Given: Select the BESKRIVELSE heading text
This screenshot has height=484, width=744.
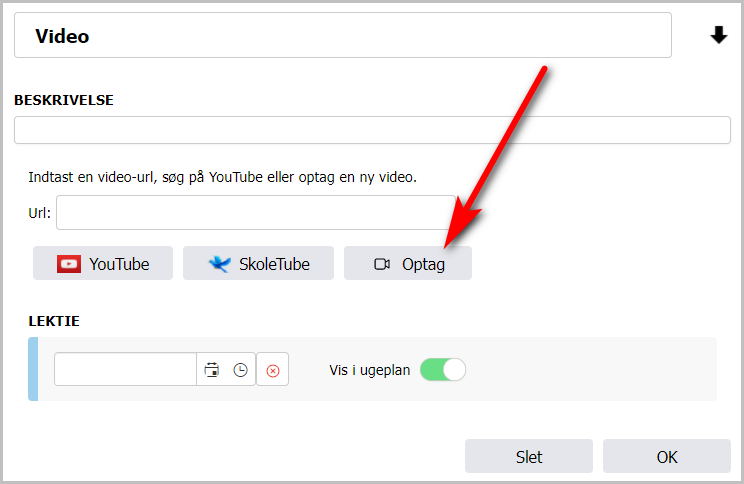Looking at the screenshot, I should [x=64, y=100].
